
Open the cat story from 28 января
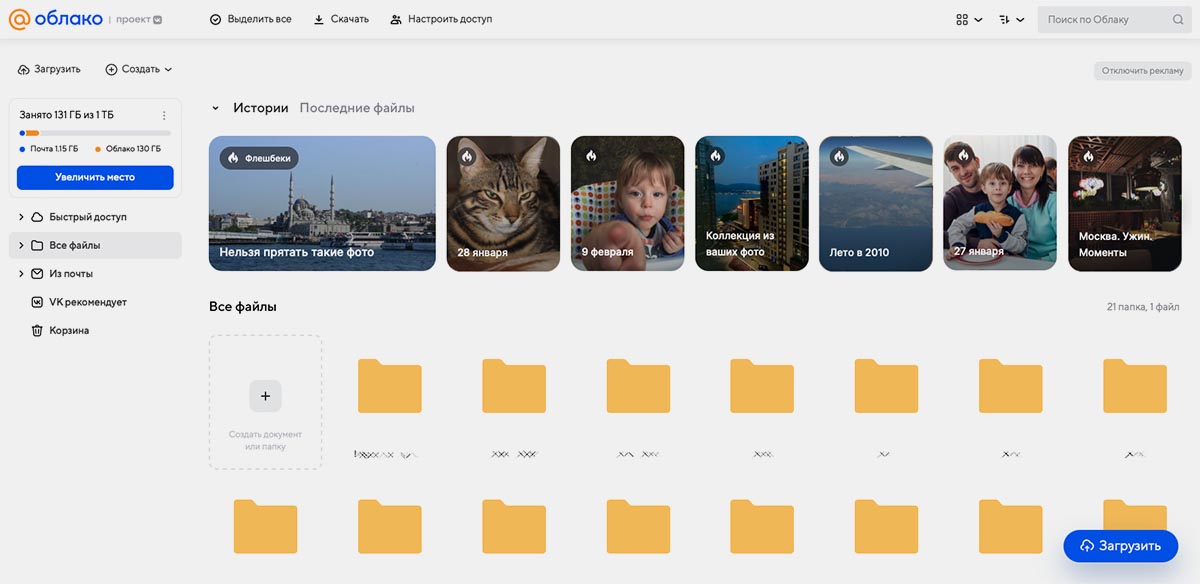click(502, 203)
